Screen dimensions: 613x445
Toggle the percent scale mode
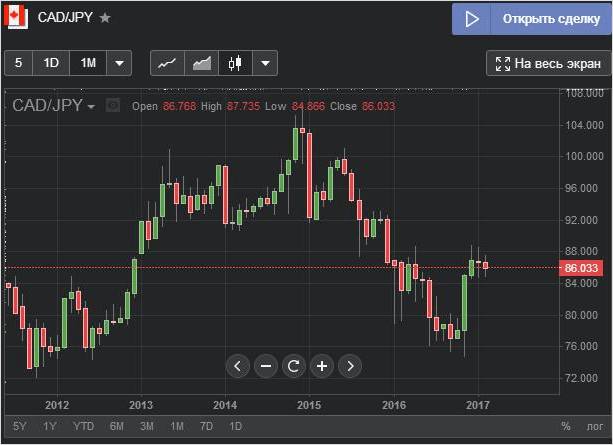tap(565, 427)
